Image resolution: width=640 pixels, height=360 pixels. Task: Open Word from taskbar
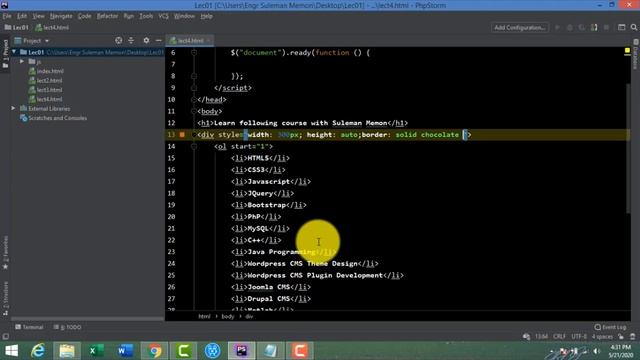125,351
